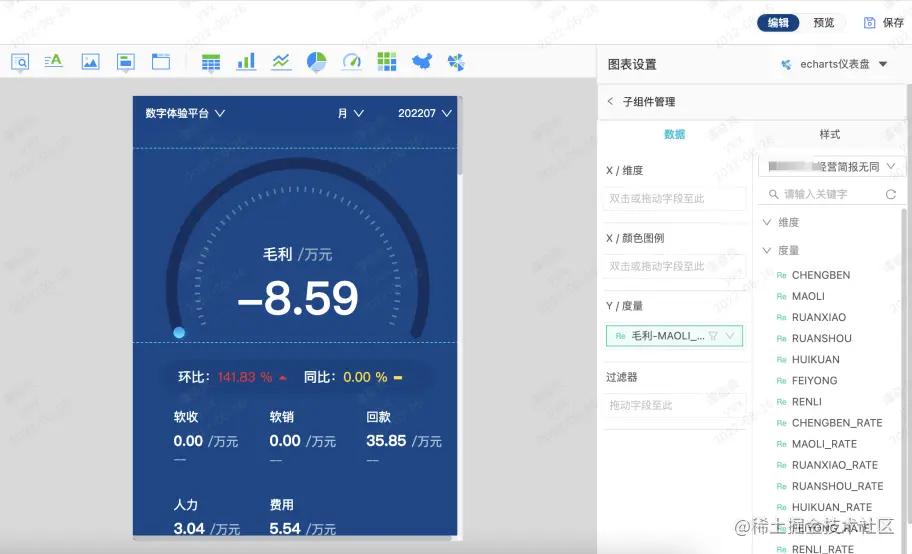Select the MAOLI measure field
This screenshot has height=554, width=912.
[x=808, y=296]
